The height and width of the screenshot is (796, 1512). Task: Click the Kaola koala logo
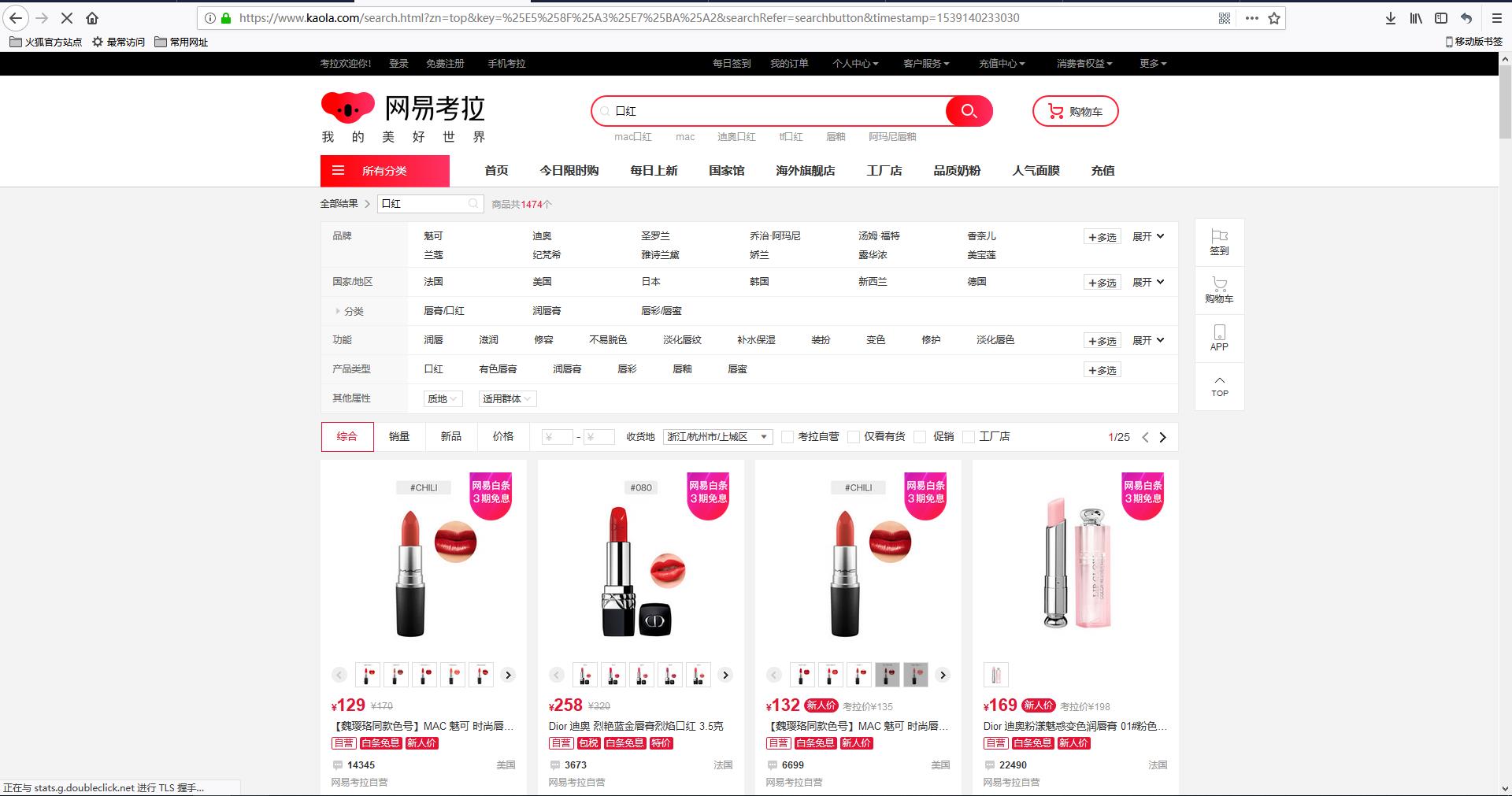348,108
